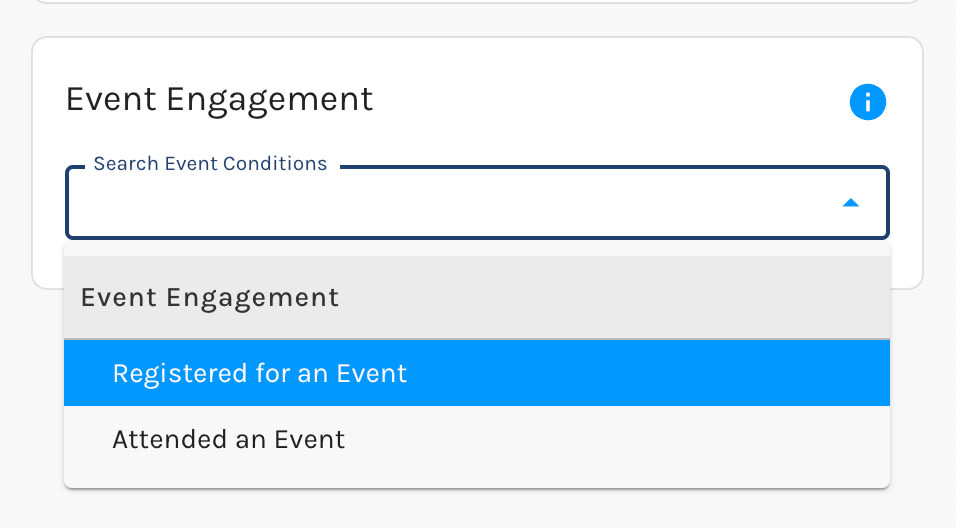Focus the Search Event Conditions input
The height and width of the screenshot is (528, 956).
[450, 203]
